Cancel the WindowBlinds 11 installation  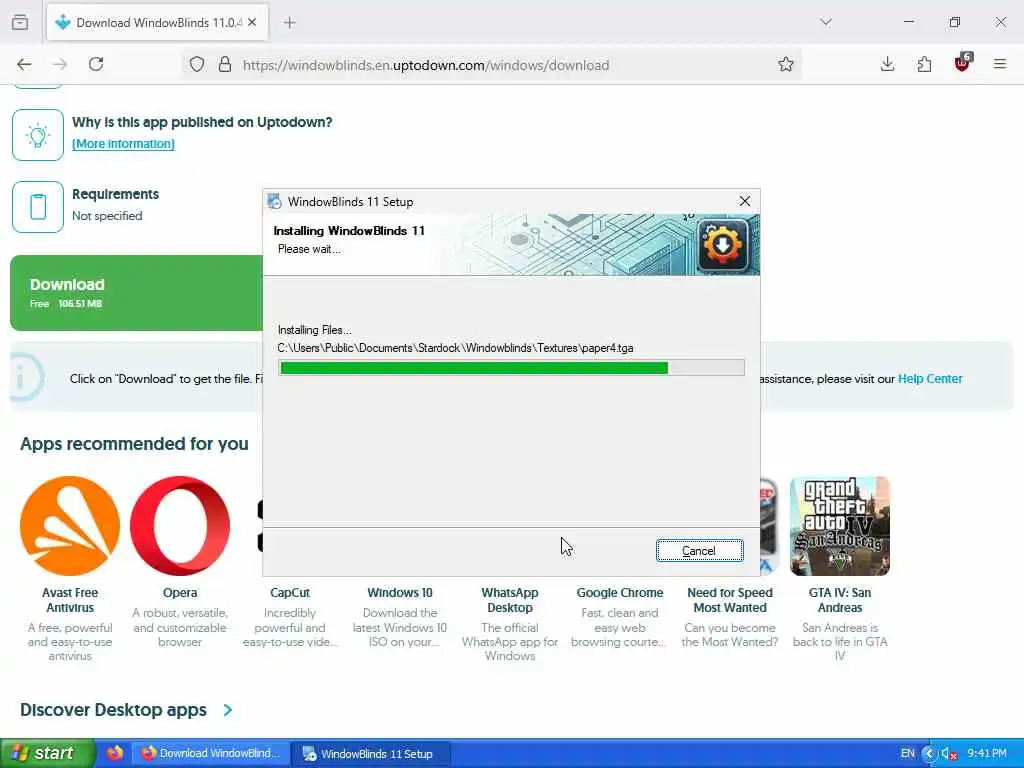699,551
